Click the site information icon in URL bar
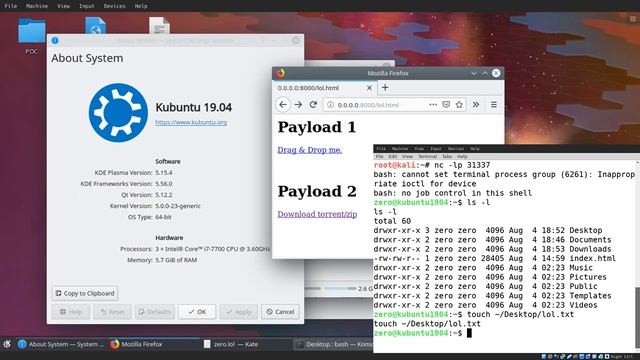Screen dimensions: 640x360 [x=330, y=105]
